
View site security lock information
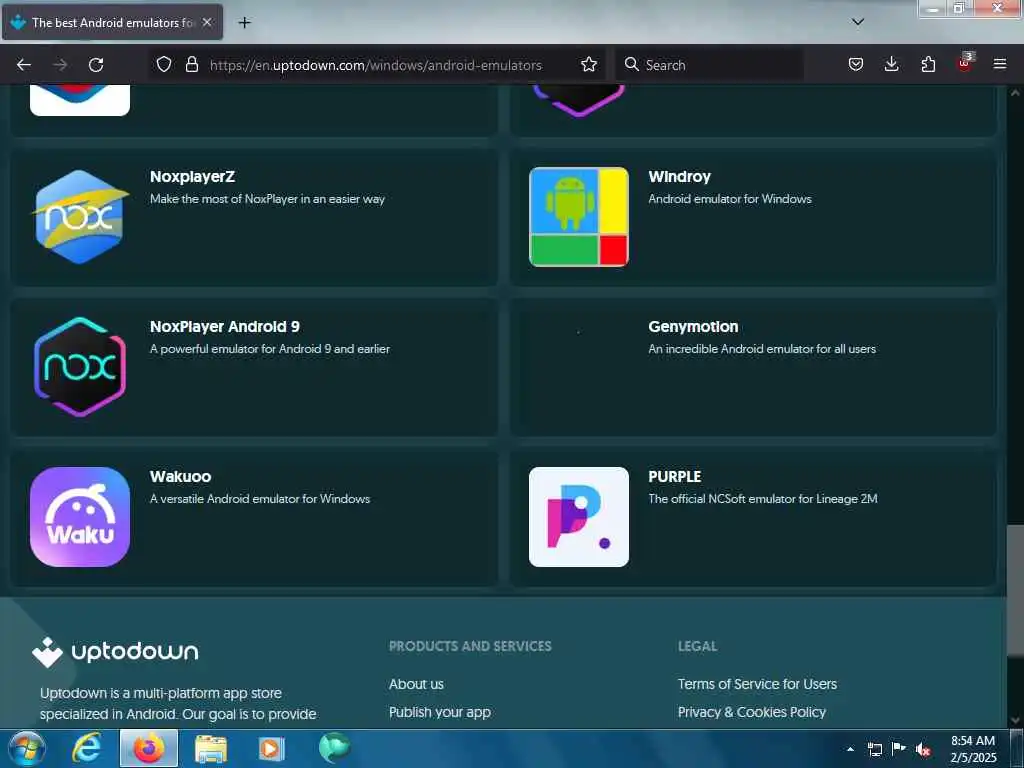click(191, 65)
